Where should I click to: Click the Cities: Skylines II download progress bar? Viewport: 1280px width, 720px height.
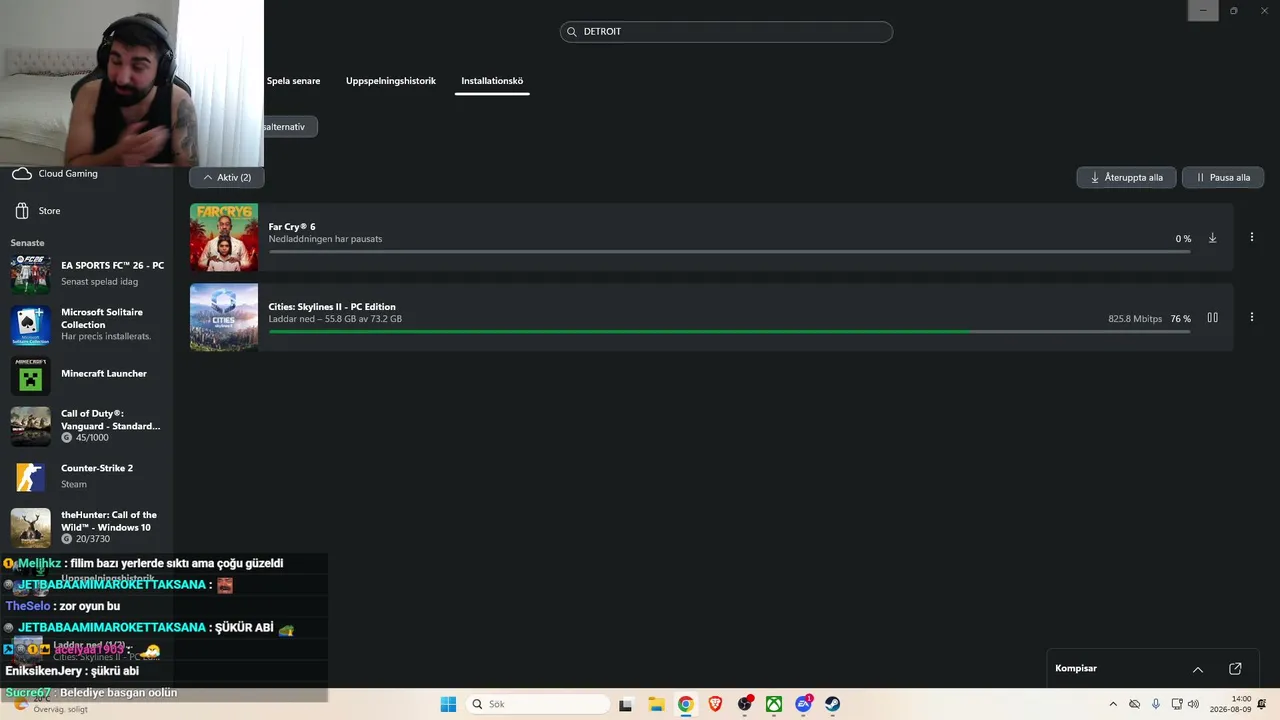coord(730,332)
